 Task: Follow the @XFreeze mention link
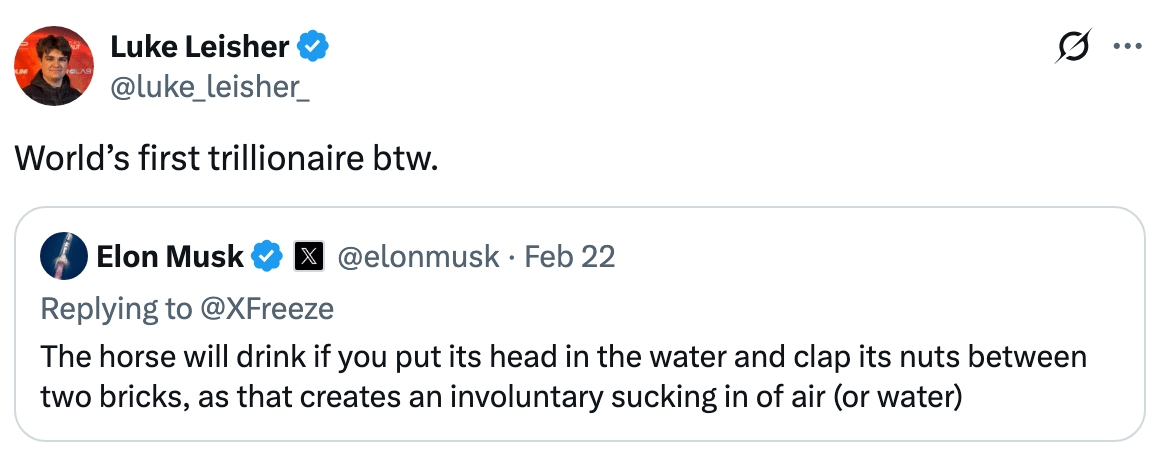pyautogui.click(x=270, y=308)
